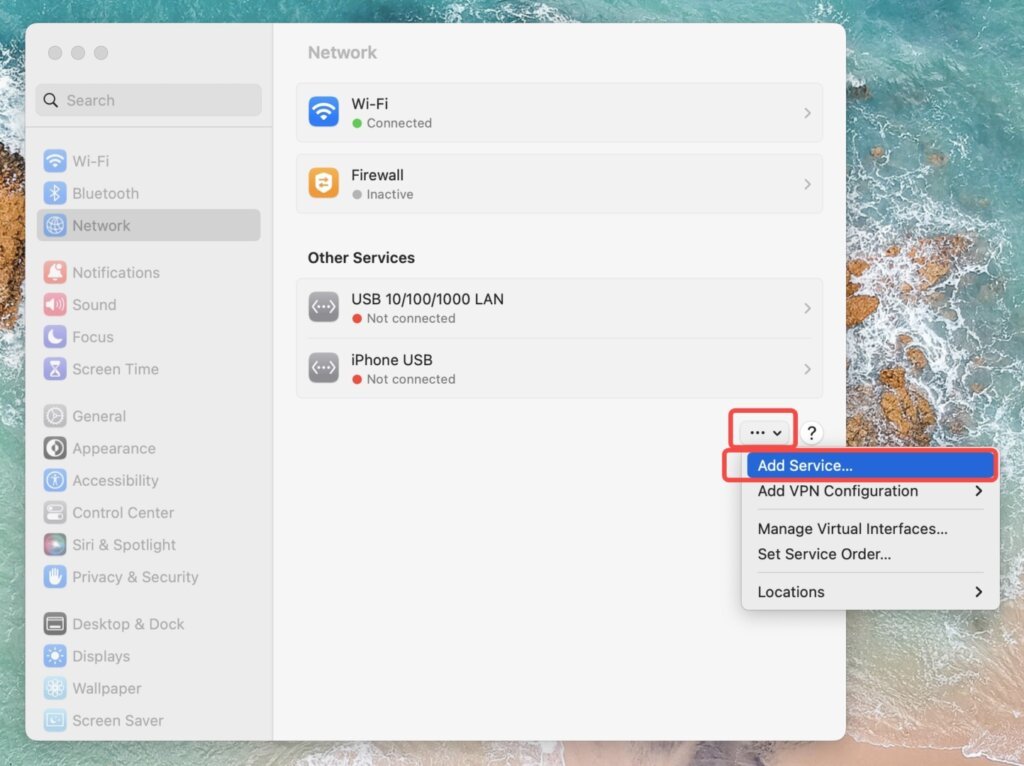Select Set Service Order in the menu
Viewport: 1024px width, 766px height.
[823, 554]
